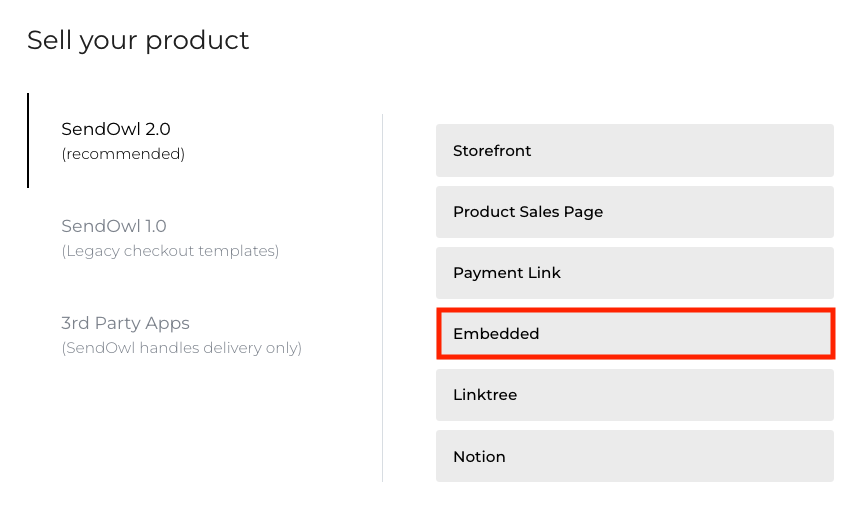Click the Product Sales Page button
Image resolution: width=855 pixels, height=508 pixels.
tap(528, 212)
